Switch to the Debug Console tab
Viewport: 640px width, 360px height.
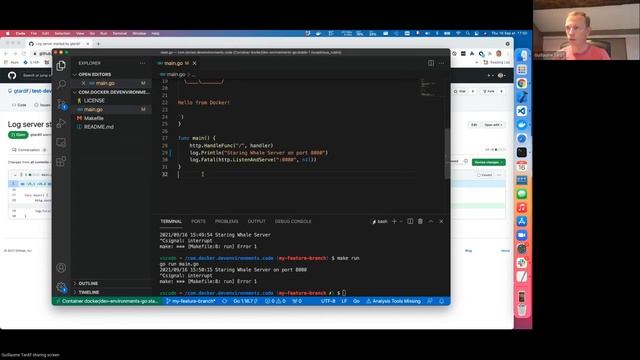(x=293, y=221)
